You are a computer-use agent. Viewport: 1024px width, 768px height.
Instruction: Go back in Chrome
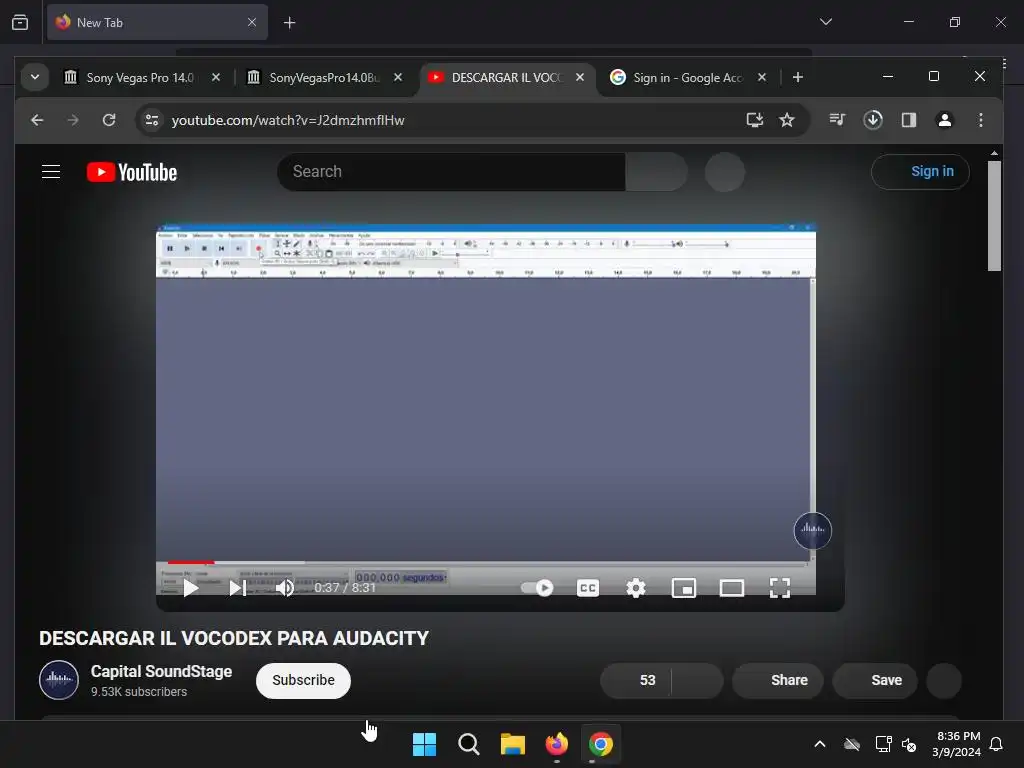coord(37,120)
